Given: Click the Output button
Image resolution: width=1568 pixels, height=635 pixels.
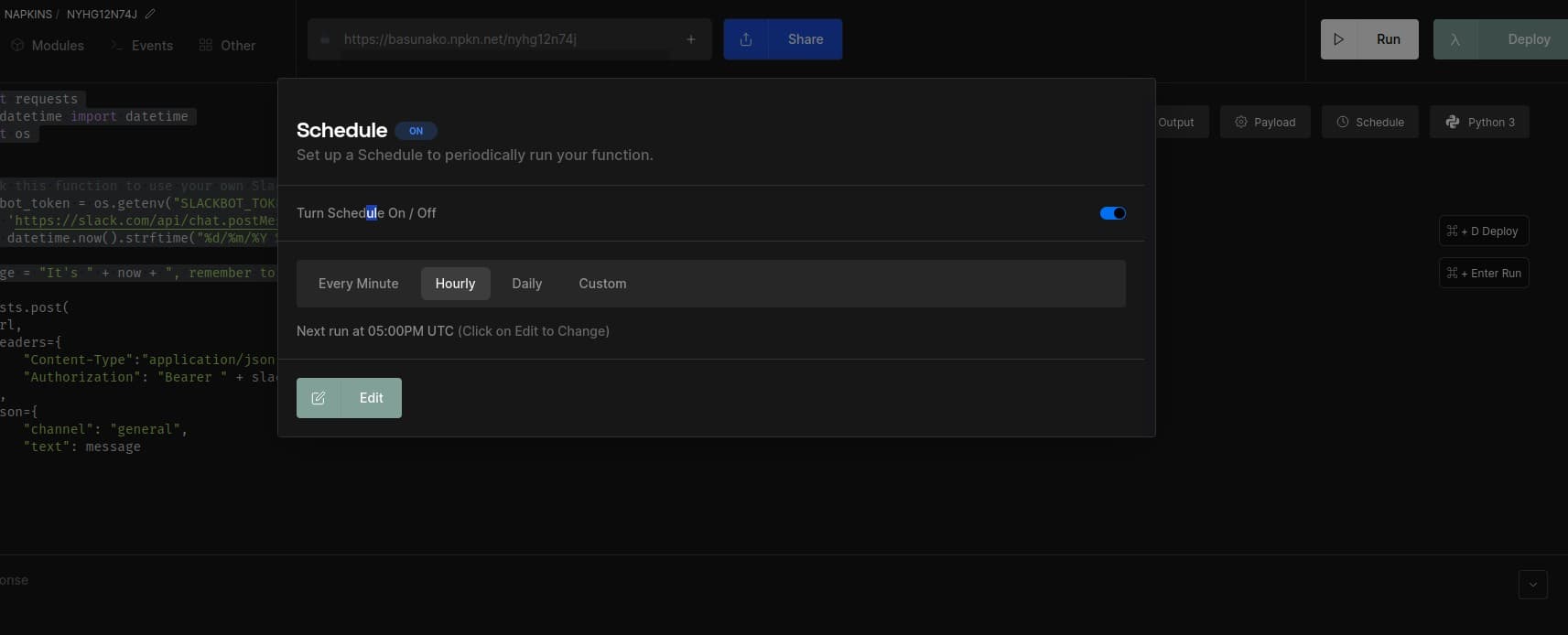Looking at the screenshot, I should [1176, 122].
